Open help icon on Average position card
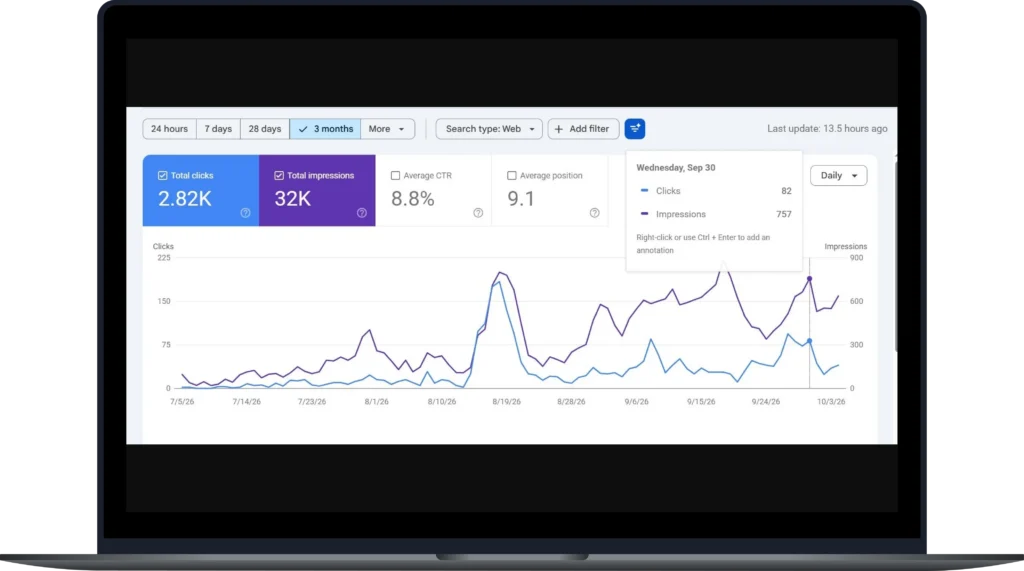Image resolution: width=1024 pixels, height=571 pixels. coord(594,213)
